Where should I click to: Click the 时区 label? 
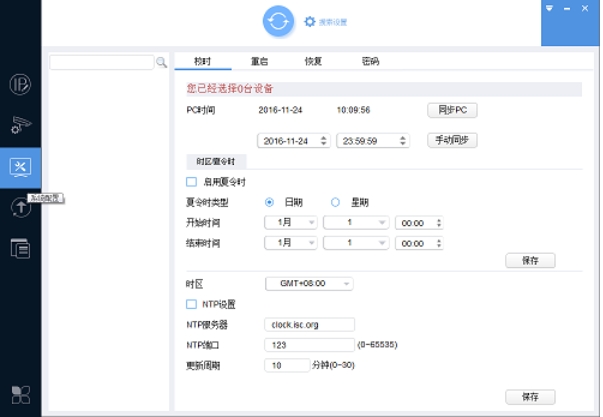tap(195, 284)
